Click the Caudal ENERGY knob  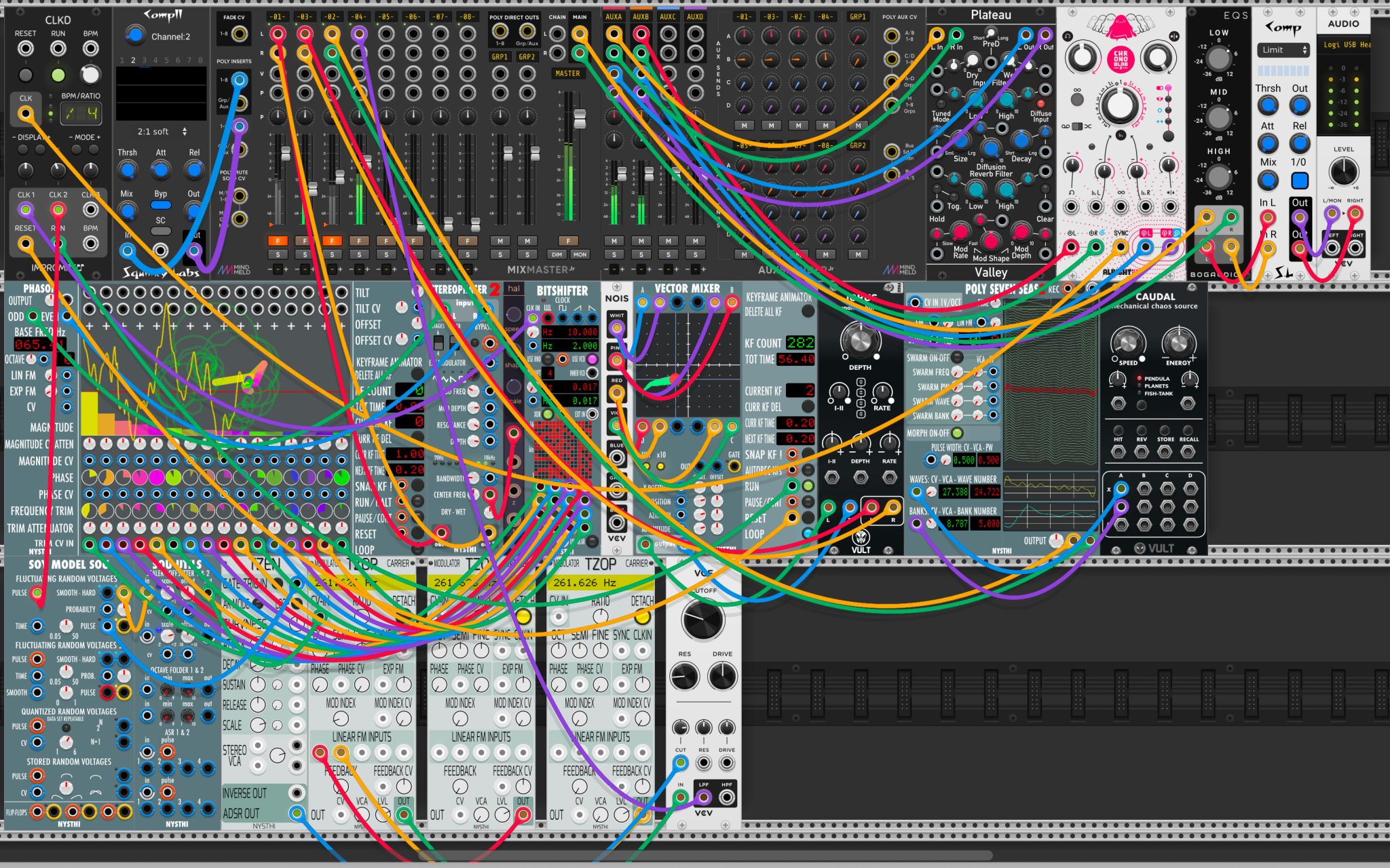coord(1178,342)
